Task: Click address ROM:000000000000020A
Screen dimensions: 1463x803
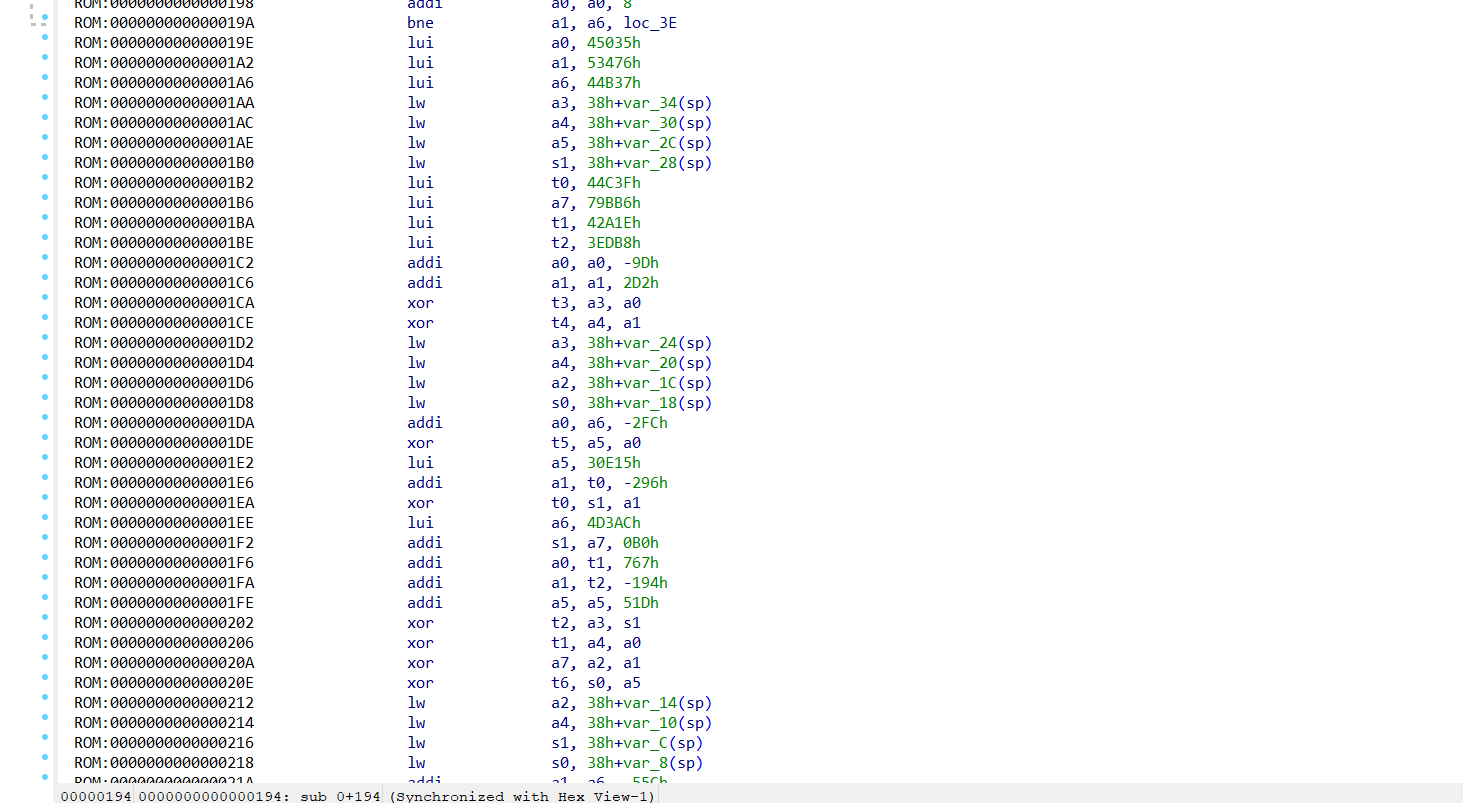Action: (164, 663)
